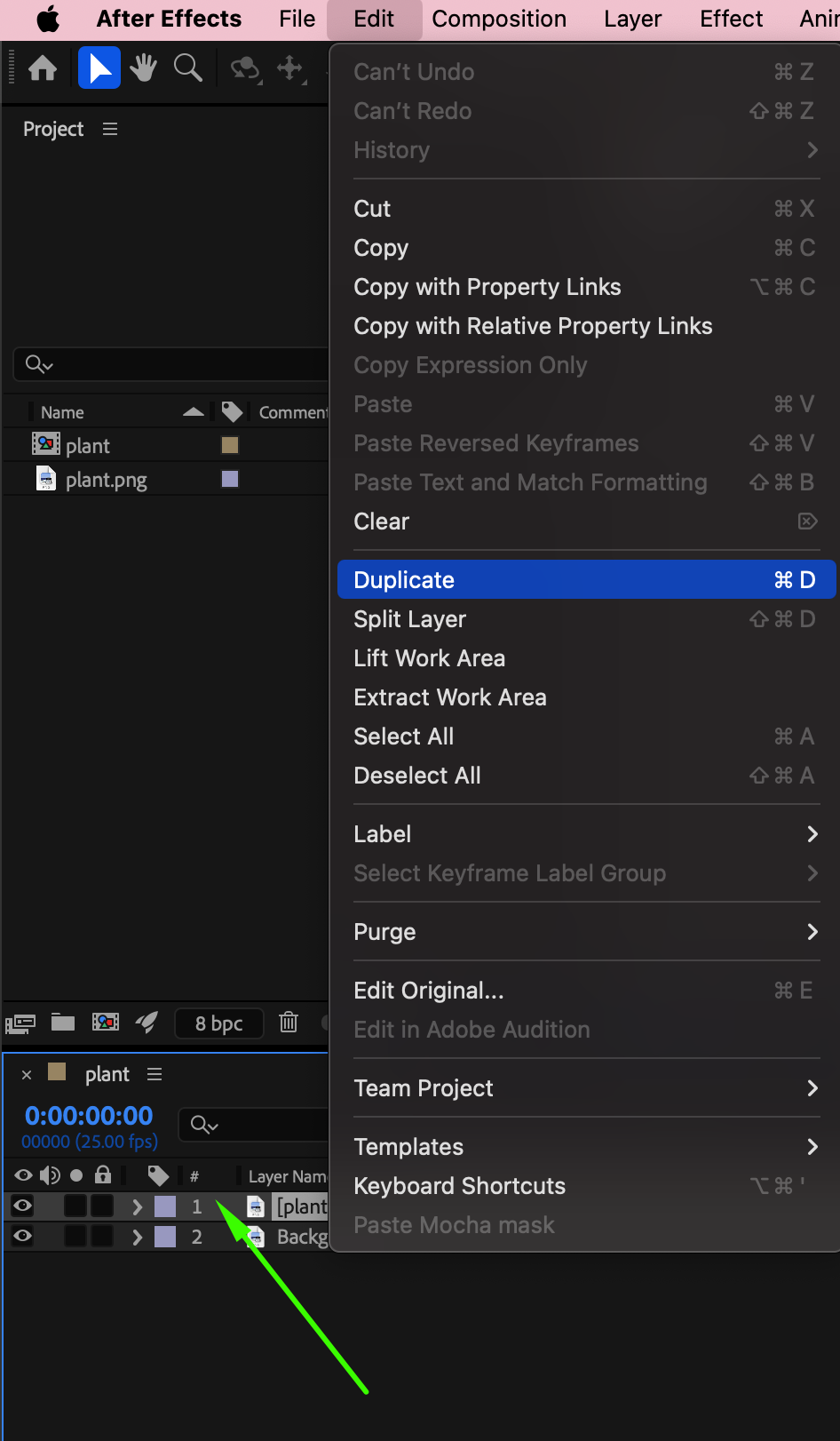
Task: Create a new folder in Project panel
Action: [x=63, y=1023]
